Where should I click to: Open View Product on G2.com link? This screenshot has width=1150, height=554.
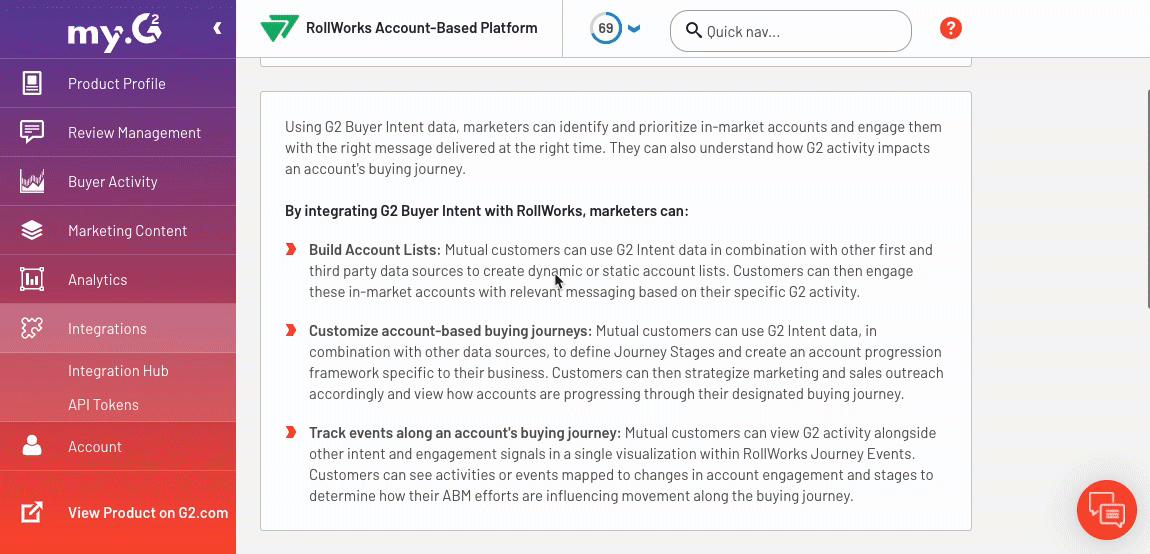147,513
